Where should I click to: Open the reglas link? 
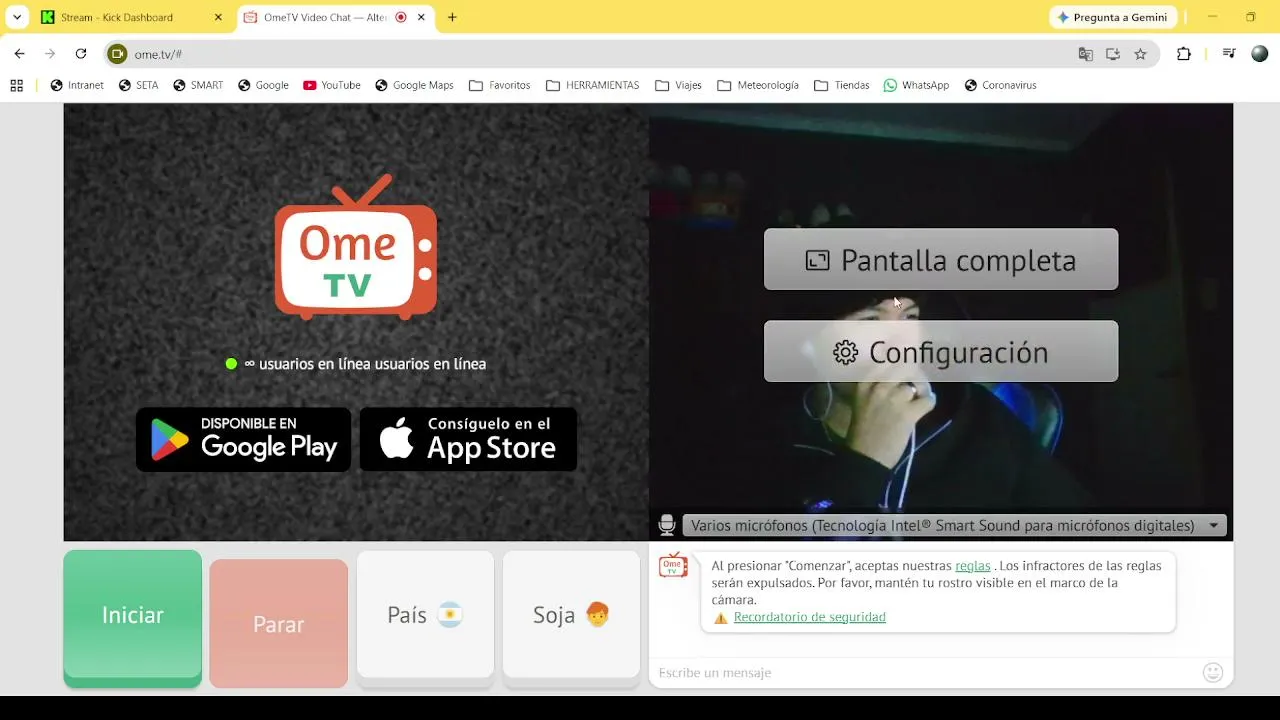click(973, 566)
